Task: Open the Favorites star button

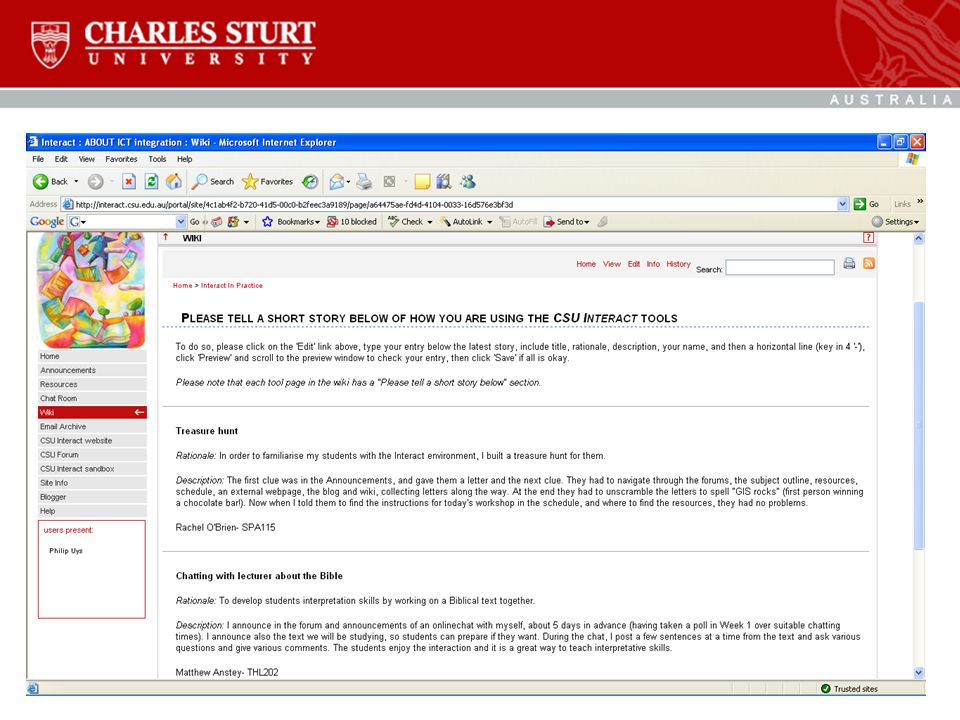Action: (x=268, y=181)
